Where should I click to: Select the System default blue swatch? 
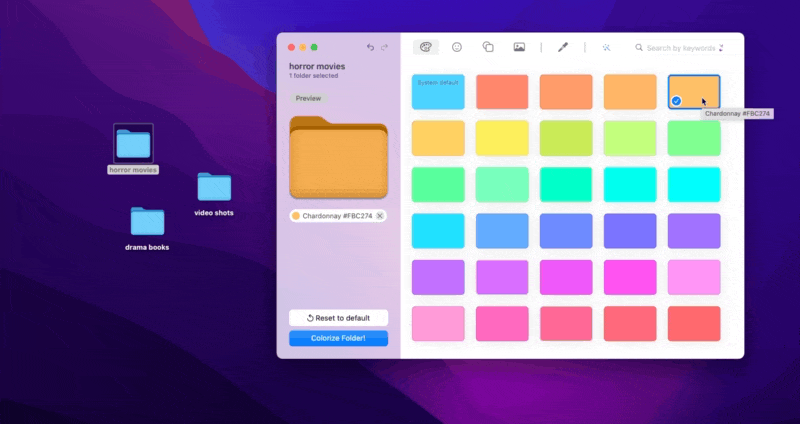tap(438, 92)
